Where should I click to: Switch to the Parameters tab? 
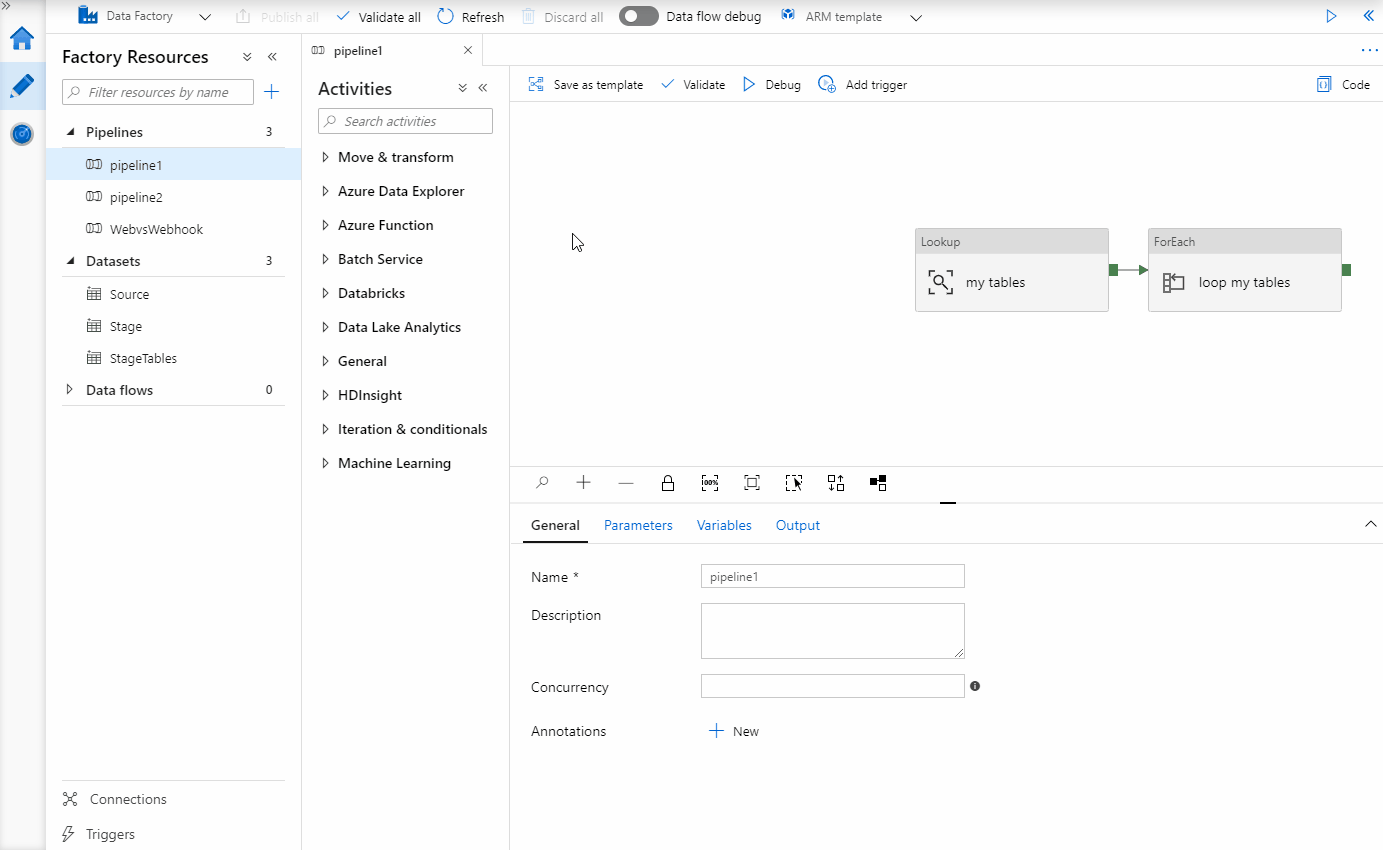(x=638, y=524)
